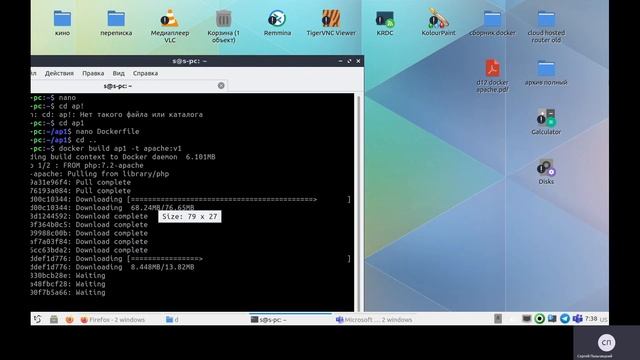Click the terminal window title bar s@s-pc
Viewport: 640px width, 360px height.
click(x=190, y=61)
